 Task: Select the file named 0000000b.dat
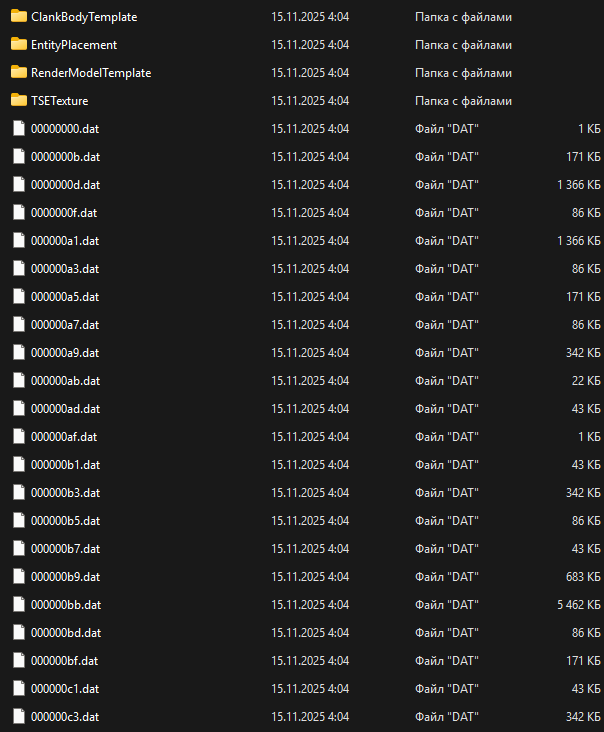coord(65,157)
